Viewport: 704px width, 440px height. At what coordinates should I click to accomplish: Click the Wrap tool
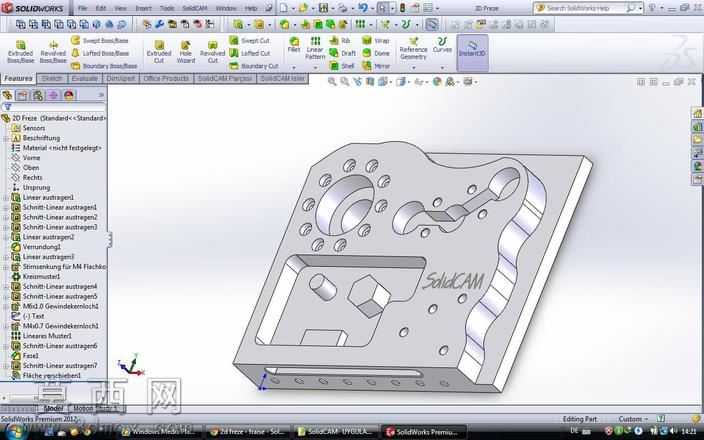pos(376,40)
